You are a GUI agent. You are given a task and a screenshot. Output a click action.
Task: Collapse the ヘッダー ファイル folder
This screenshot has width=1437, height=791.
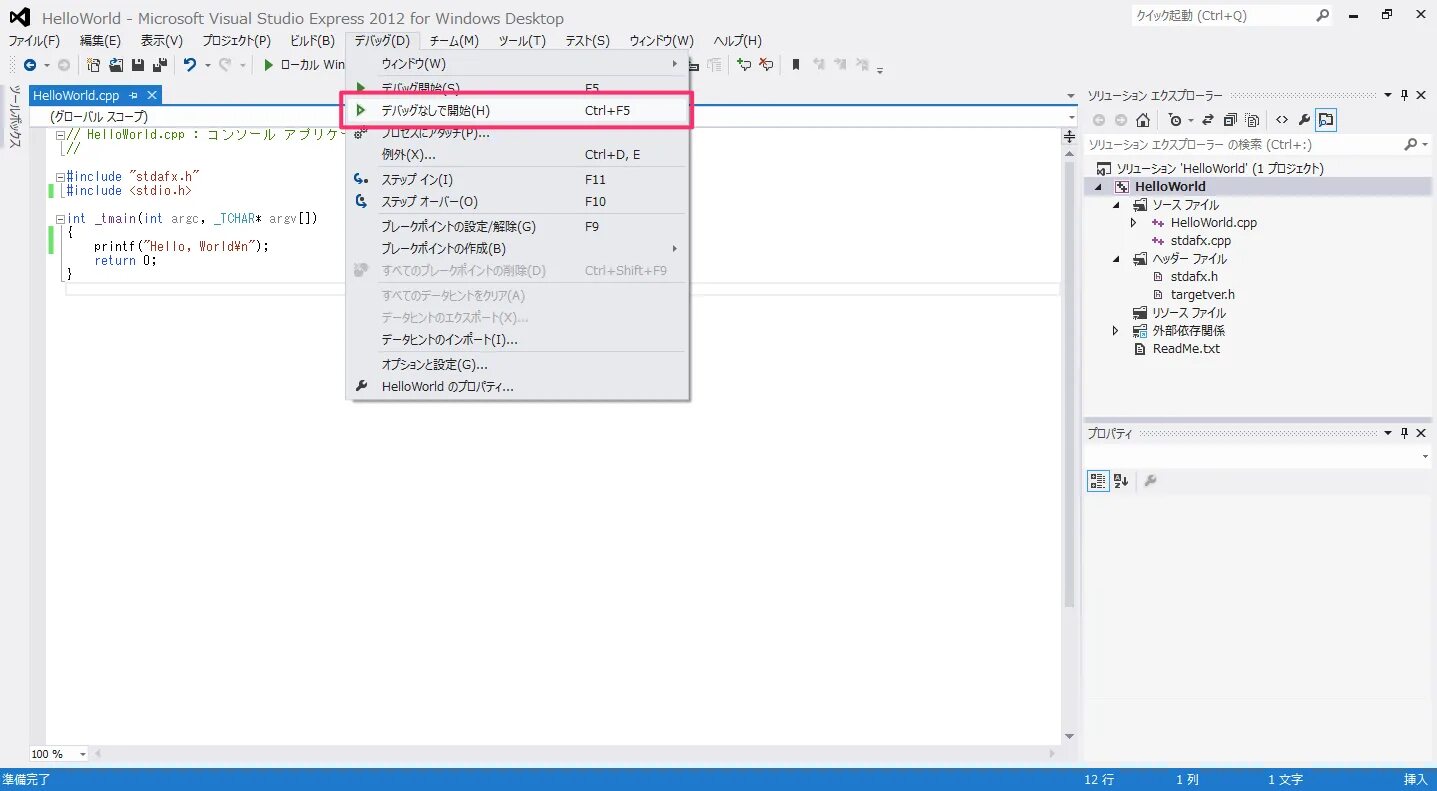tap(1117, 259)
